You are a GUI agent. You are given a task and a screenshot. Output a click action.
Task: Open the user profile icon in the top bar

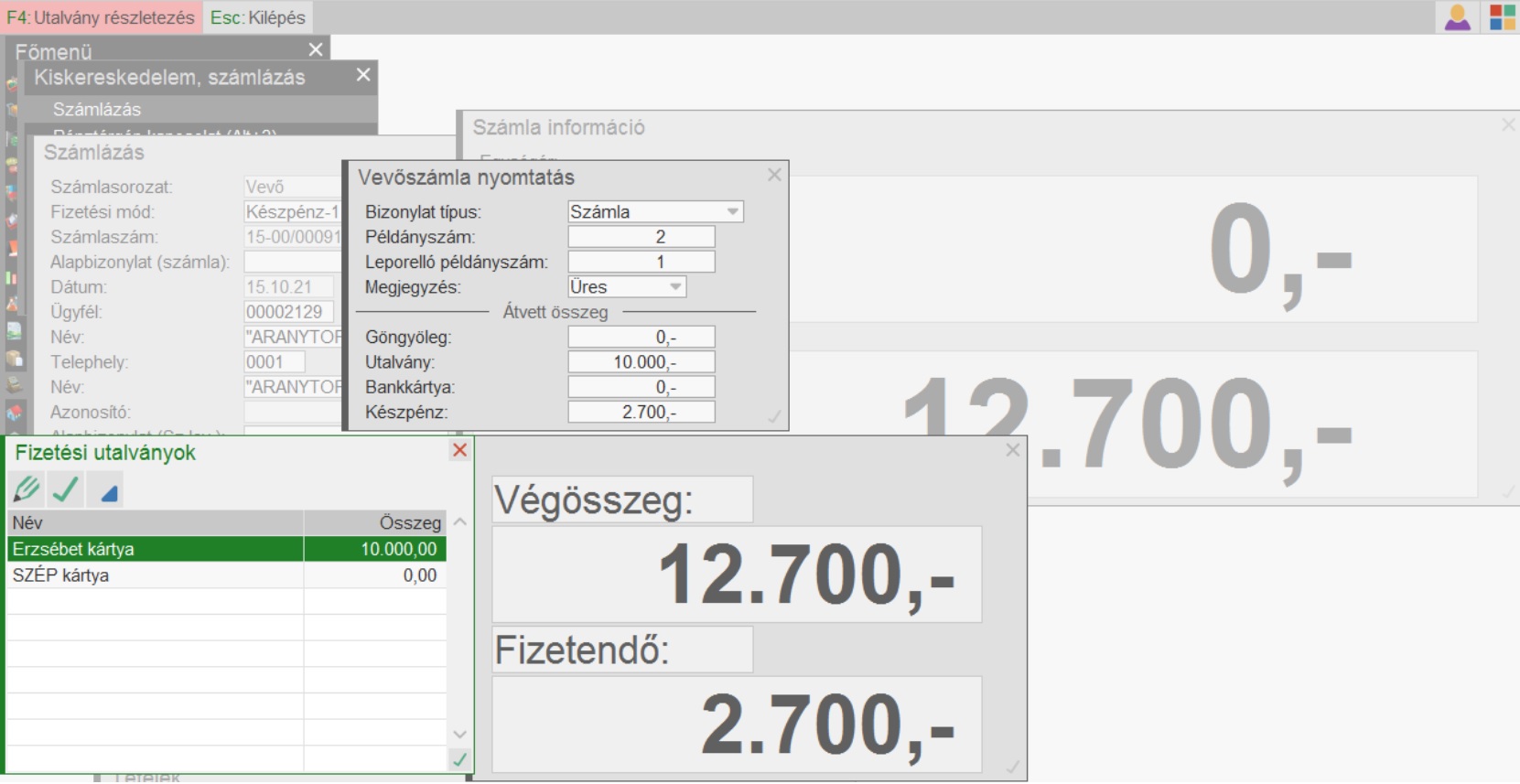[1457, 17]
